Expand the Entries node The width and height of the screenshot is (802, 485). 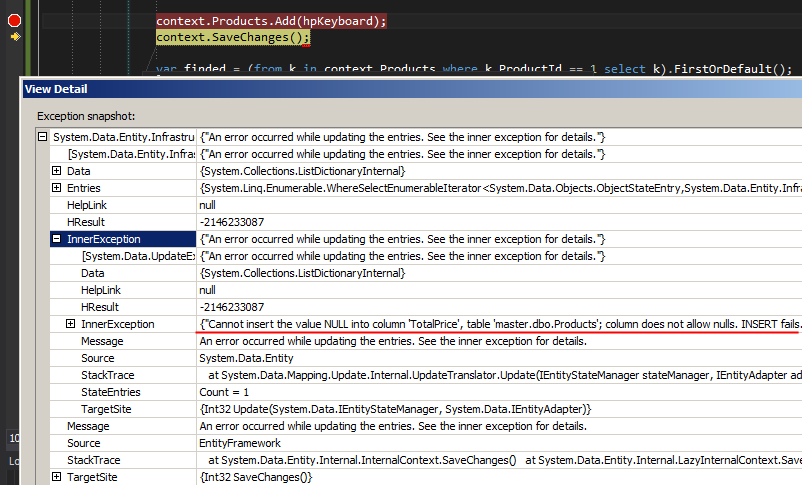click(57, 188)
